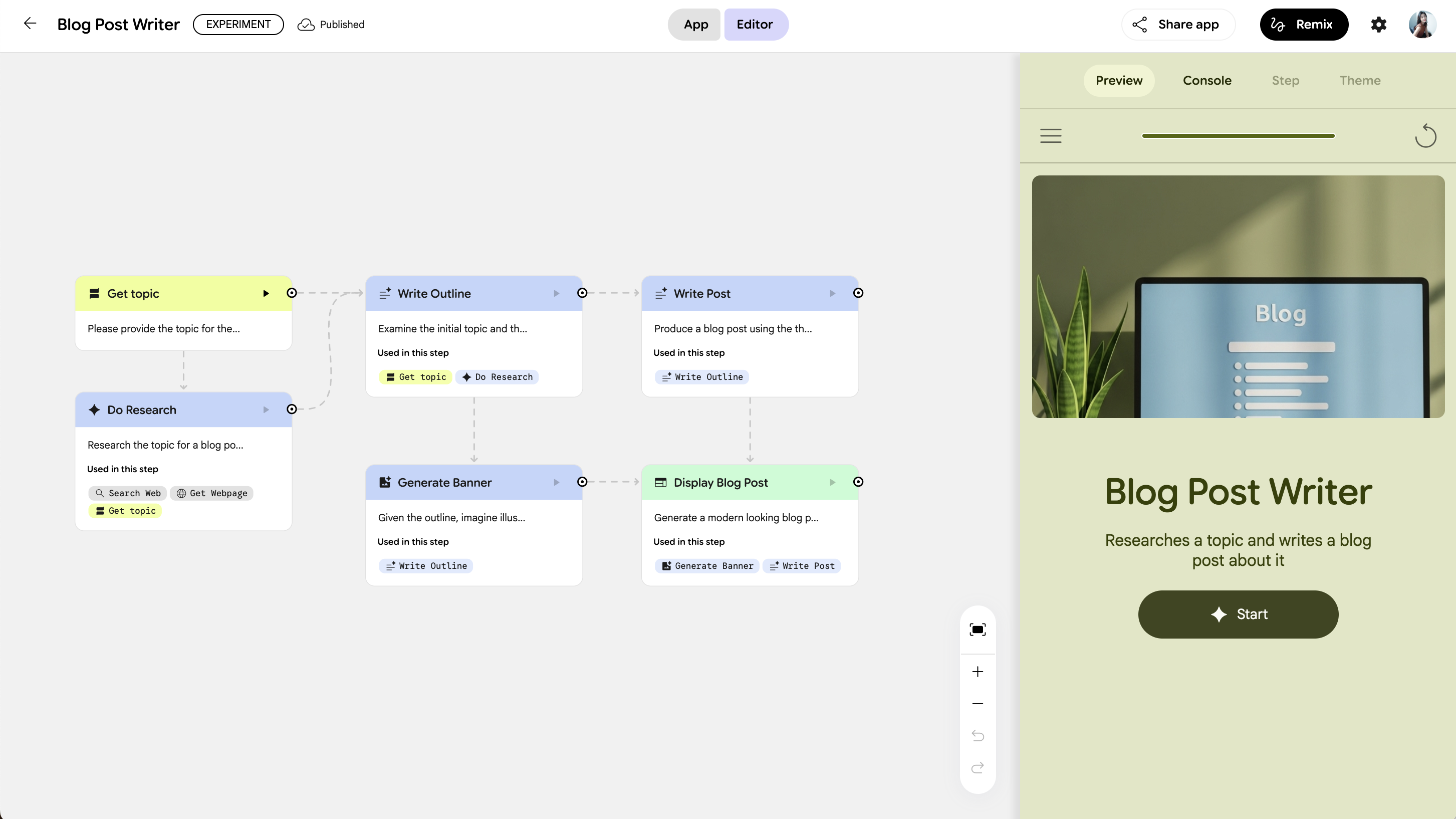Open the Theme tab
The image size is (1456, 819).
[1359, 80]
